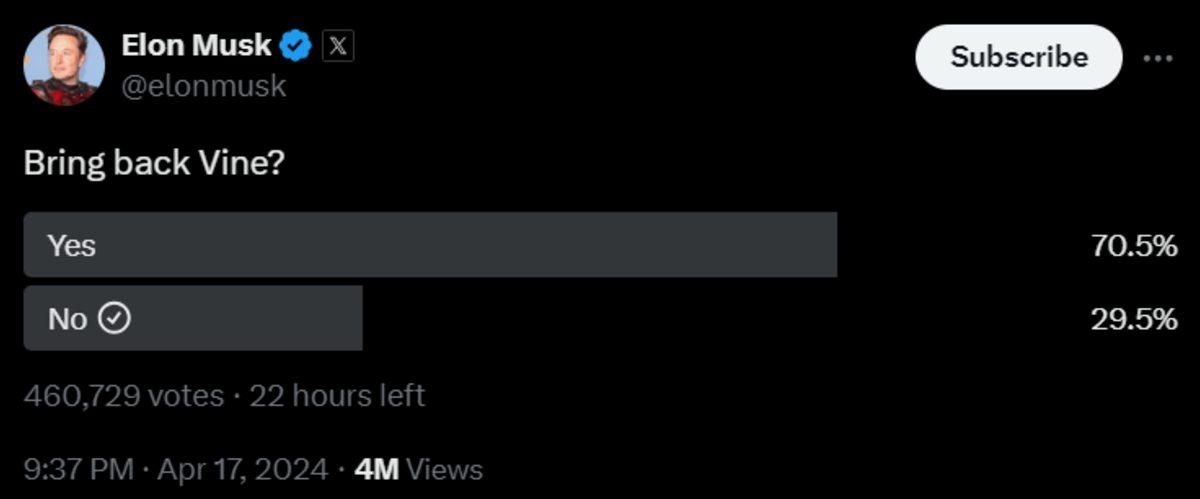Click the 460,729 votes count

(123, 396)
